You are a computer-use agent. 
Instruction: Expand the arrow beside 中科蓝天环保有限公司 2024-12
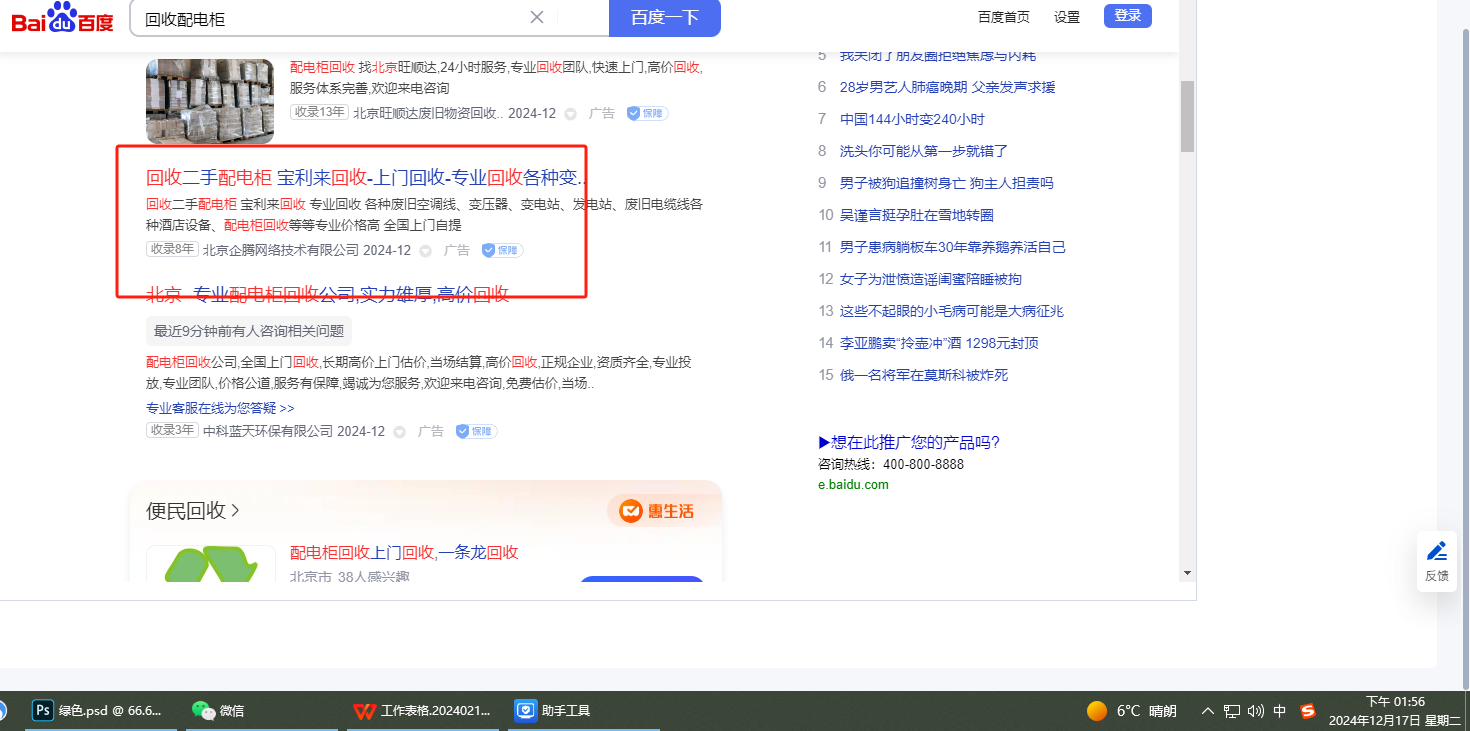pyautogui.click(x=399, y=432)
